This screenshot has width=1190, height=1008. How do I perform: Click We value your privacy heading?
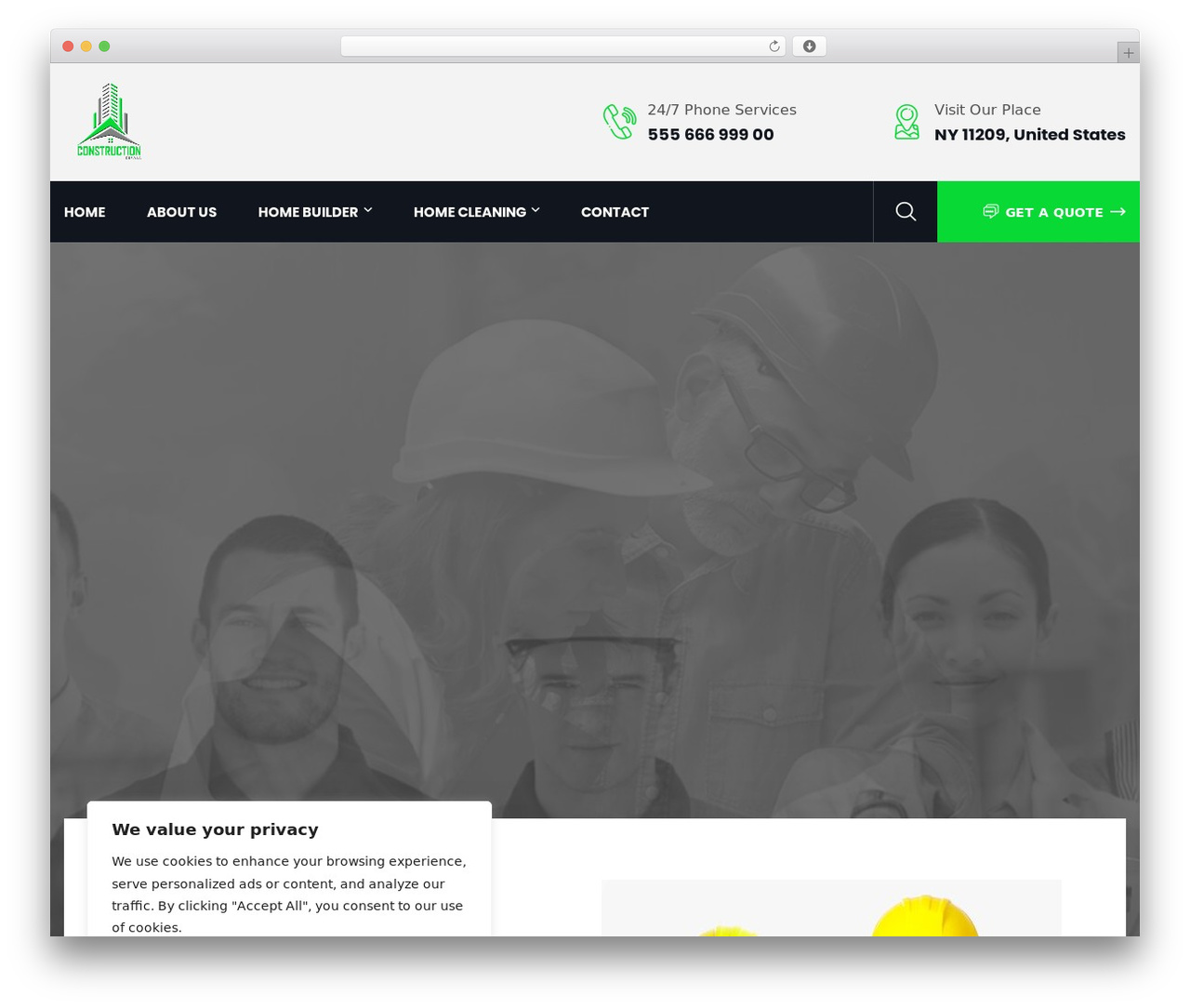215,829
